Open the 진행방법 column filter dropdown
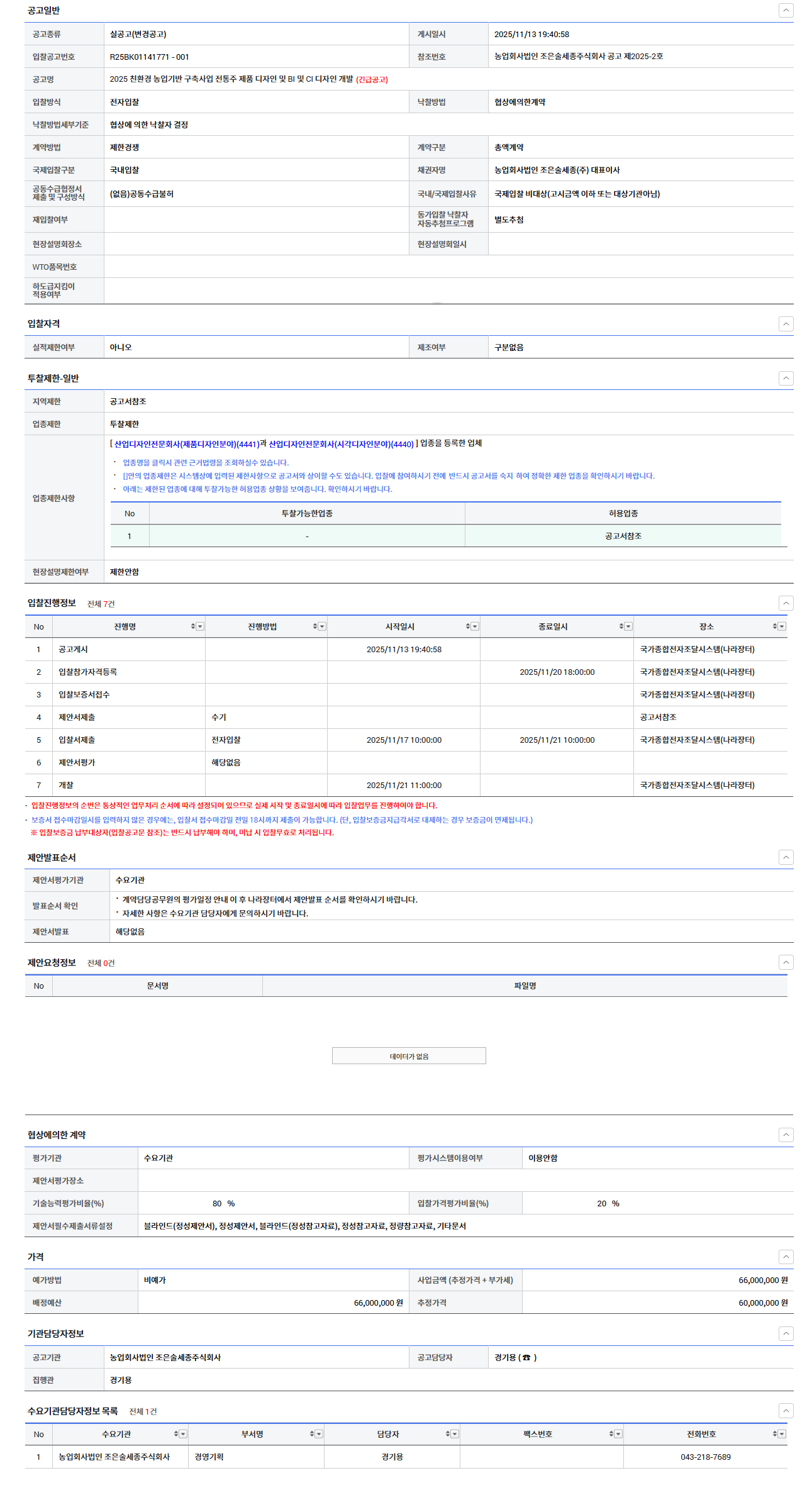Image resolution: width=812 pixels, height=1495 pixels. 322,626
